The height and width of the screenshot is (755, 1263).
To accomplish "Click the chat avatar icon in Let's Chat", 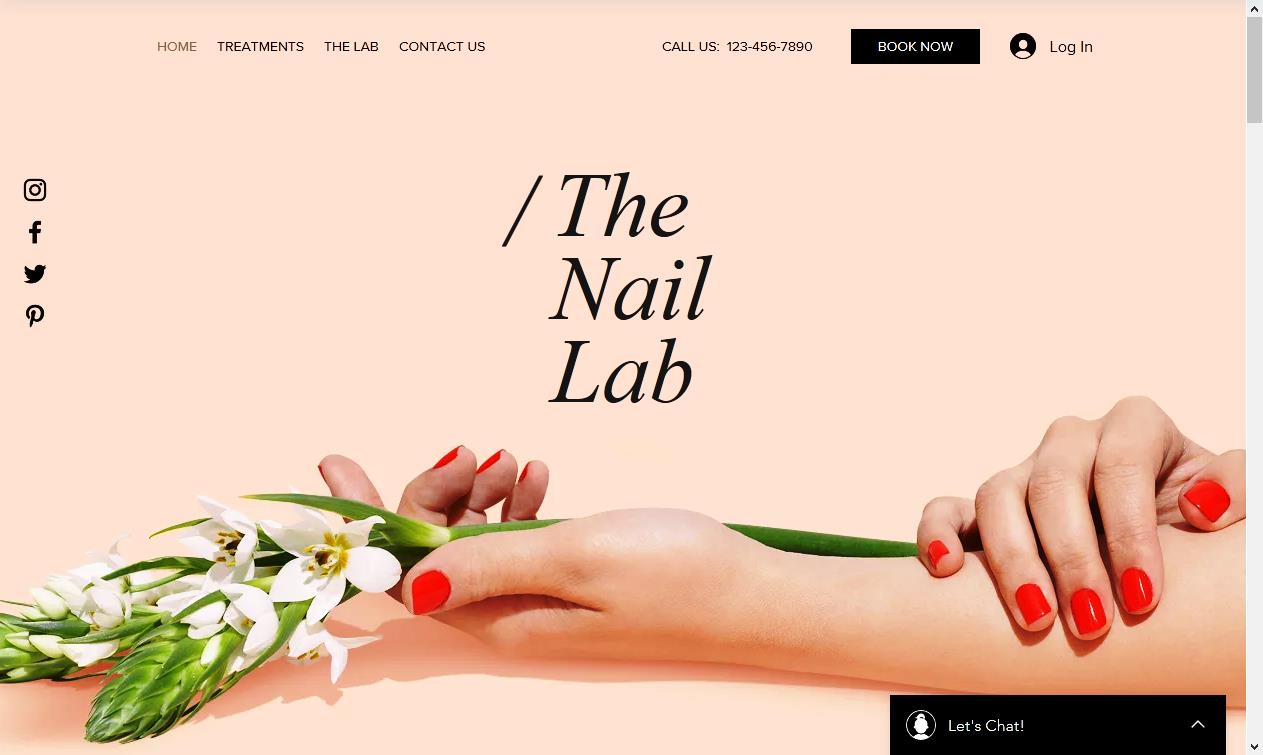I will tap(921, 725).
